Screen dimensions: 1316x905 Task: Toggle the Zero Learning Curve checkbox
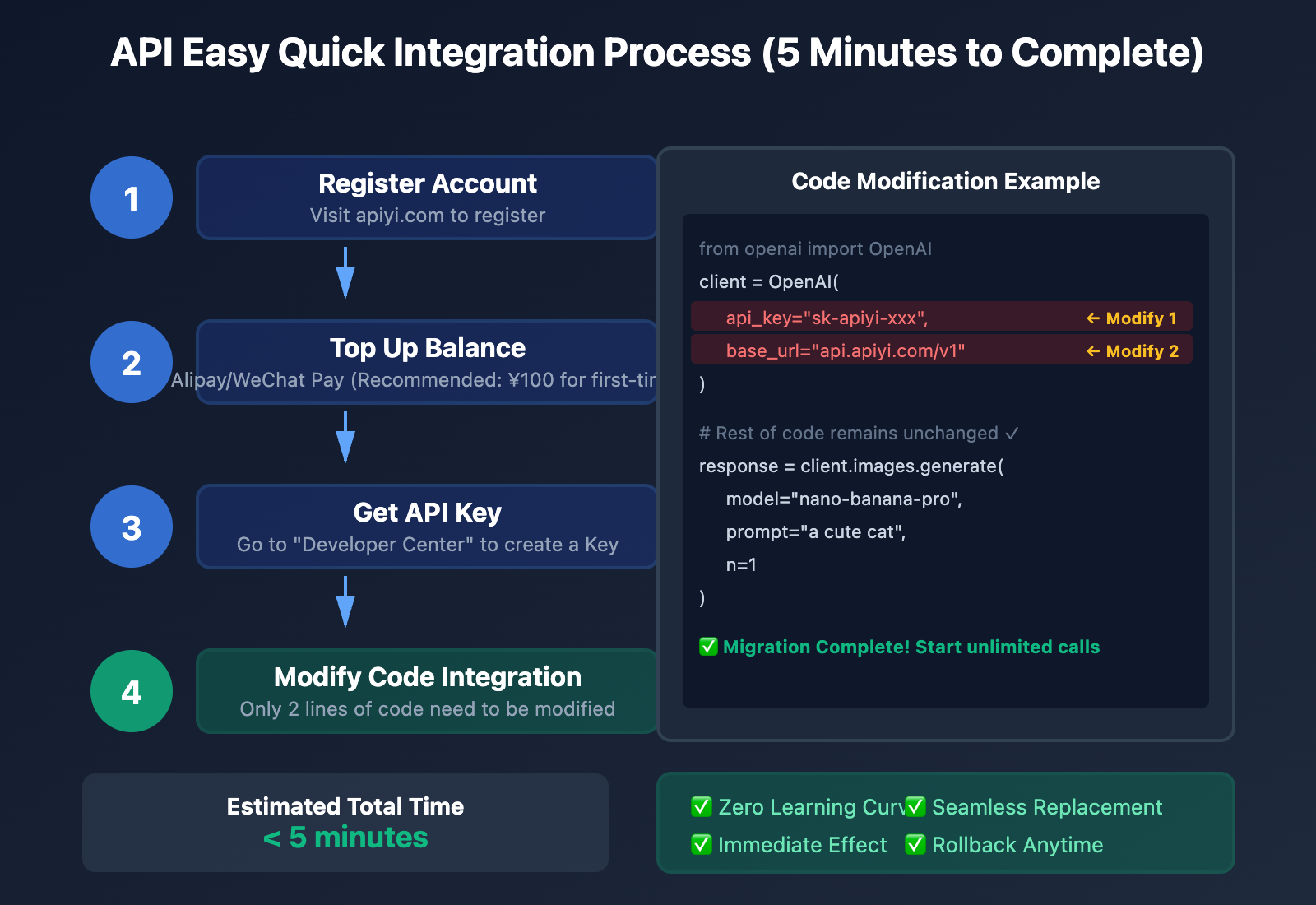click(x=700, y=807)
